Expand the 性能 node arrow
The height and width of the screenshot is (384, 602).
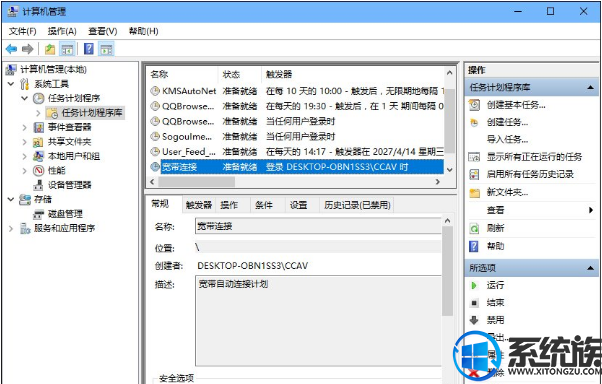tap(25, 170)
